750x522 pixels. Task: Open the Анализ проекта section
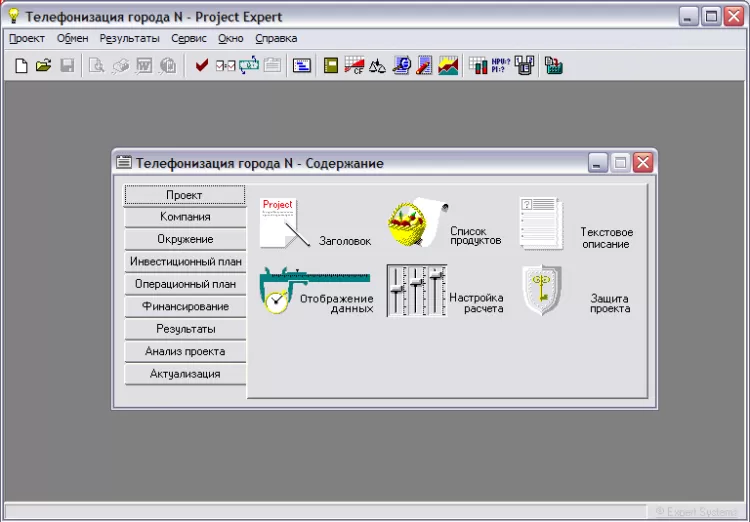[x=185, y=352]
